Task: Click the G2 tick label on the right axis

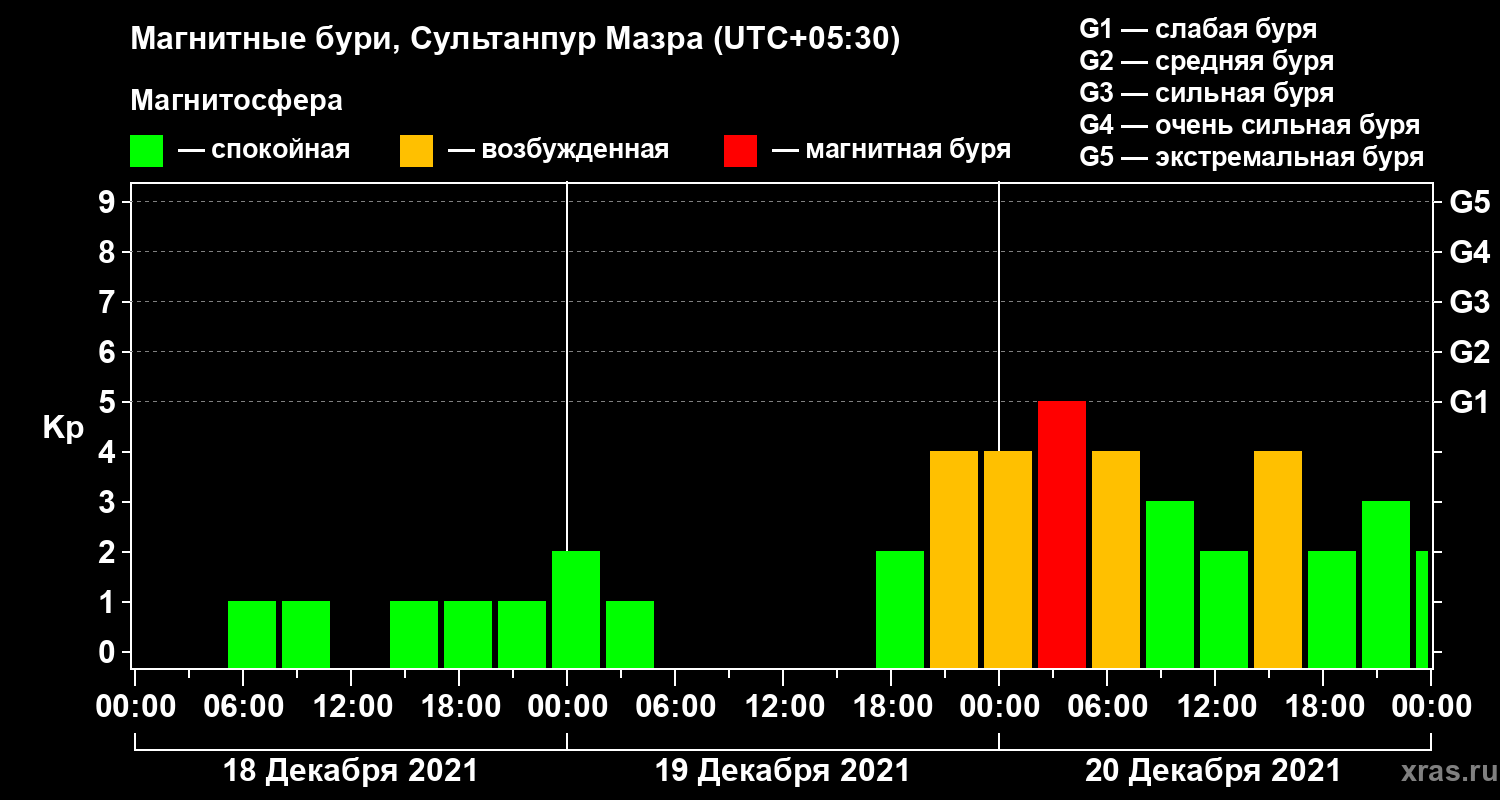Action: point(1469,352)
